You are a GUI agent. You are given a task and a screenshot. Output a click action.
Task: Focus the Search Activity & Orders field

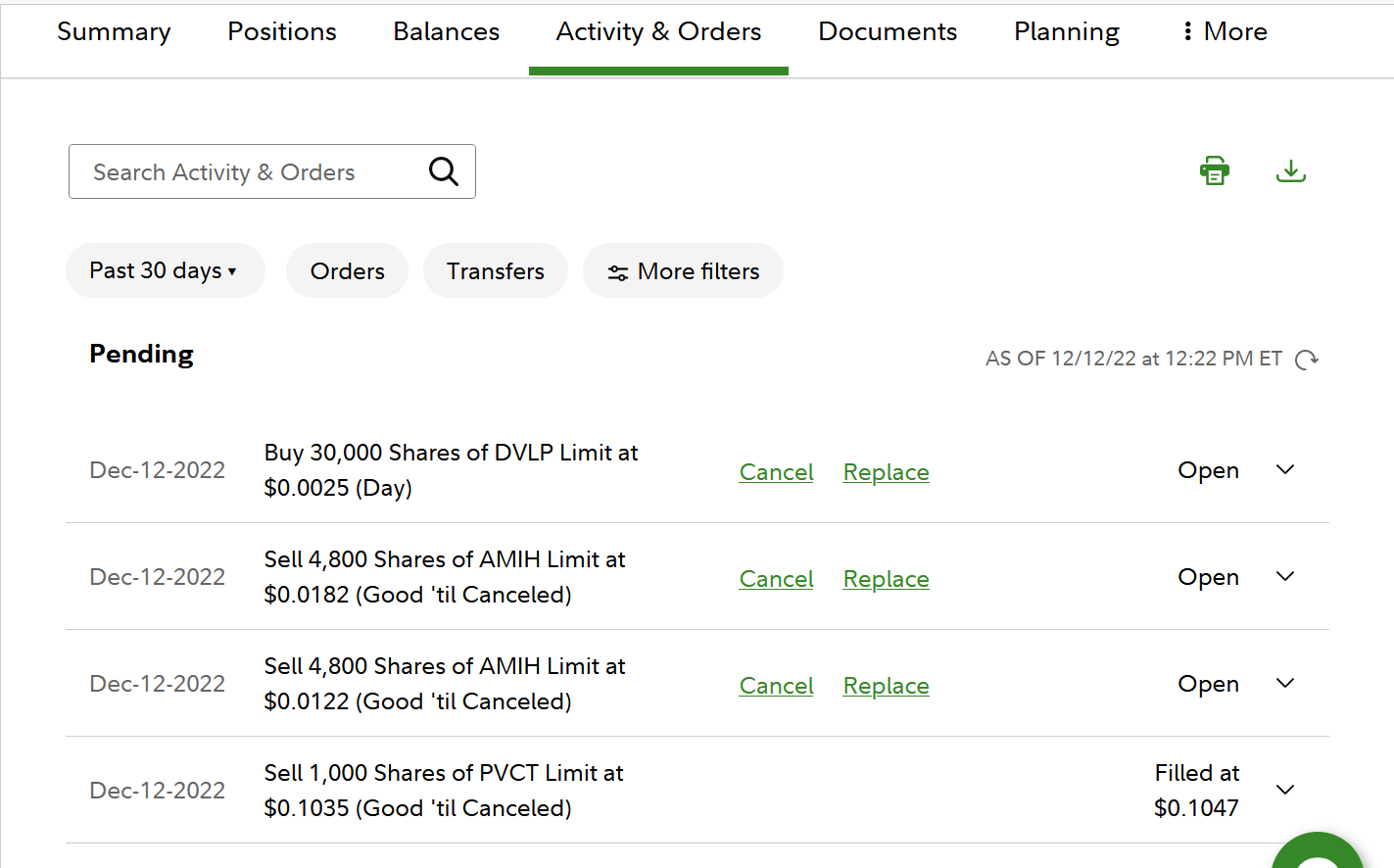click(255, 171)
